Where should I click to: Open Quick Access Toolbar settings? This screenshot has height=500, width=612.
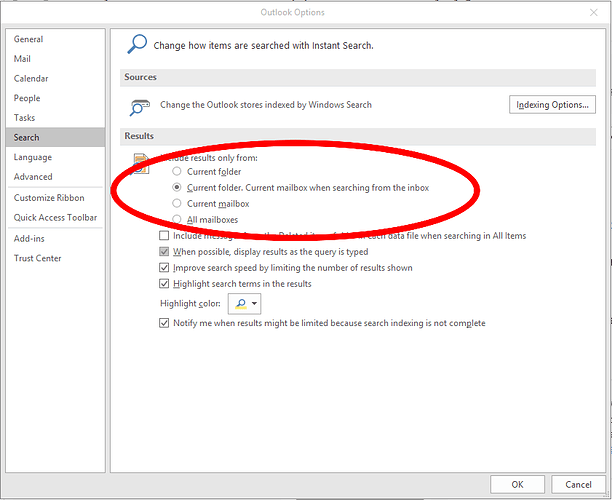(55, 217)
